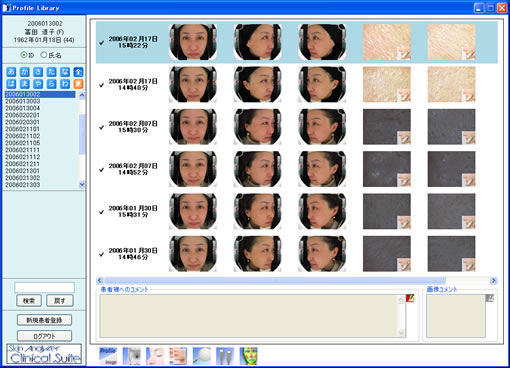Edit the image comment with its pencil icon
The height and width of the screenshot is (368, 510).
pyautogui.click(x=489, y=298)
